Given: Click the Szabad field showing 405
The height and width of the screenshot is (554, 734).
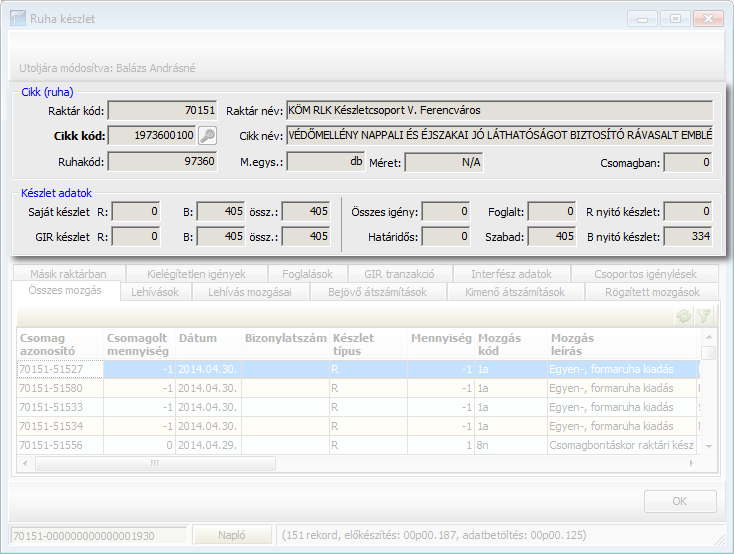Looking at the screenshot, I should click(x=552, y=236).
